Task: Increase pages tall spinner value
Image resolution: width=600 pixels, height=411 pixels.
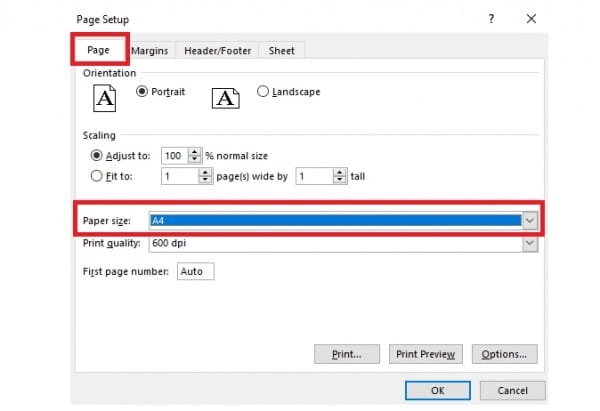Action: 339,173
